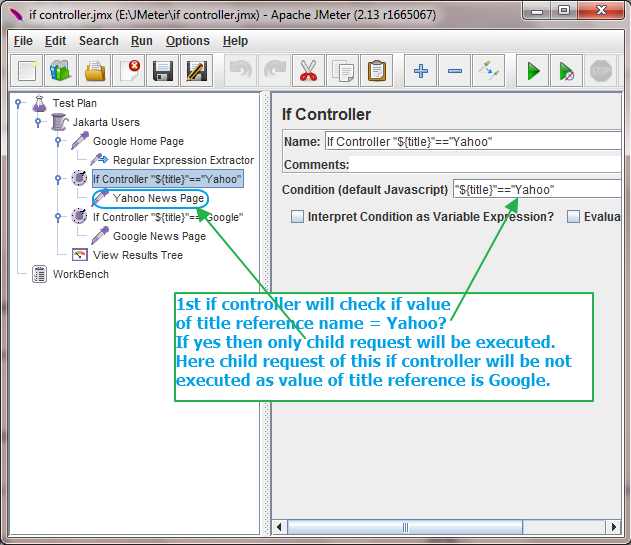Collapse the Google Home Page node handle
This screenshot has width=631, height=545.
click(x=58, y=141)
